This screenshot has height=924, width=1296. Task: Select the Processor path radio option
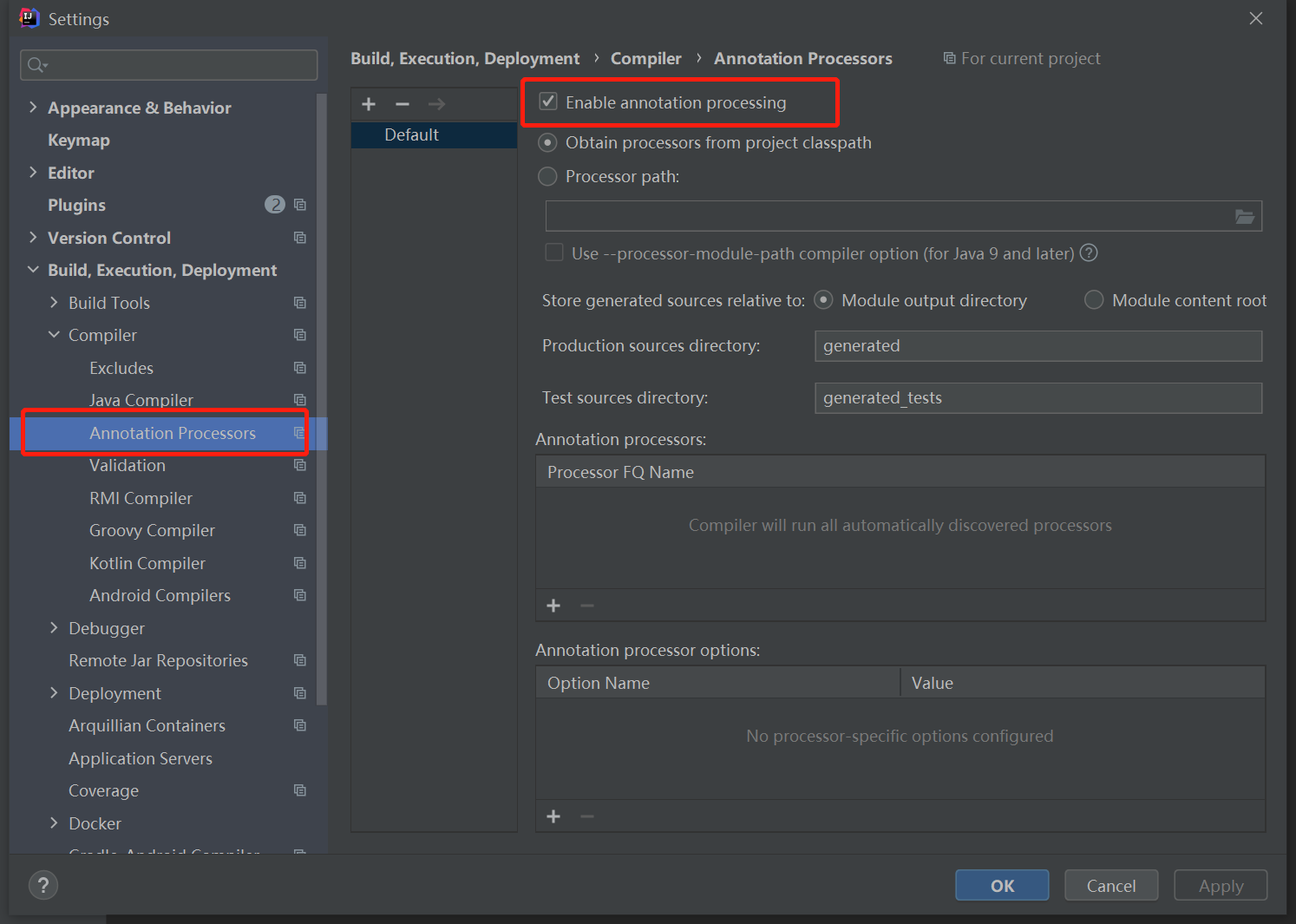(x=547, y=176)
